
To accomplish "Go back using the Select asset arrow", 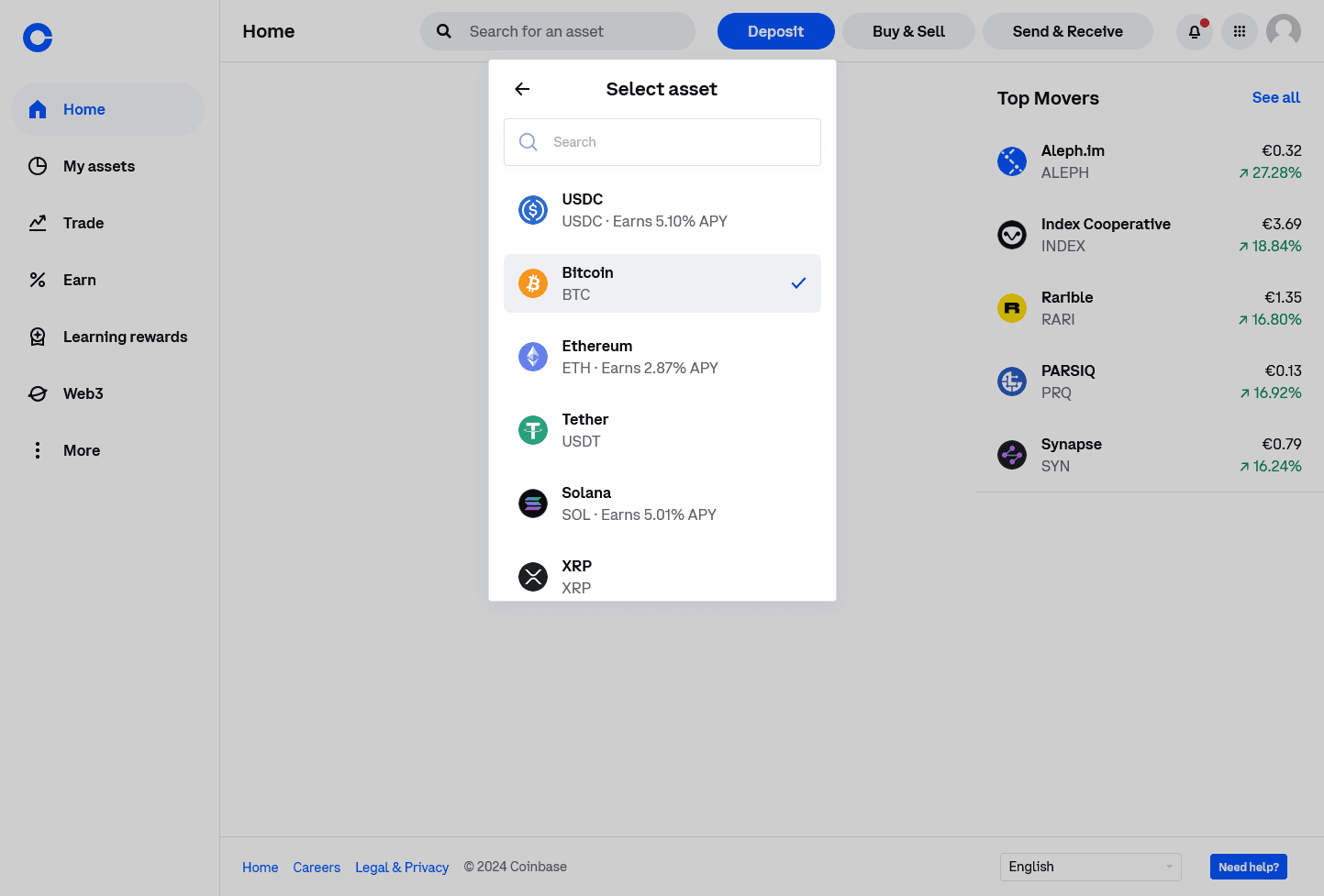I will (522, 89).
